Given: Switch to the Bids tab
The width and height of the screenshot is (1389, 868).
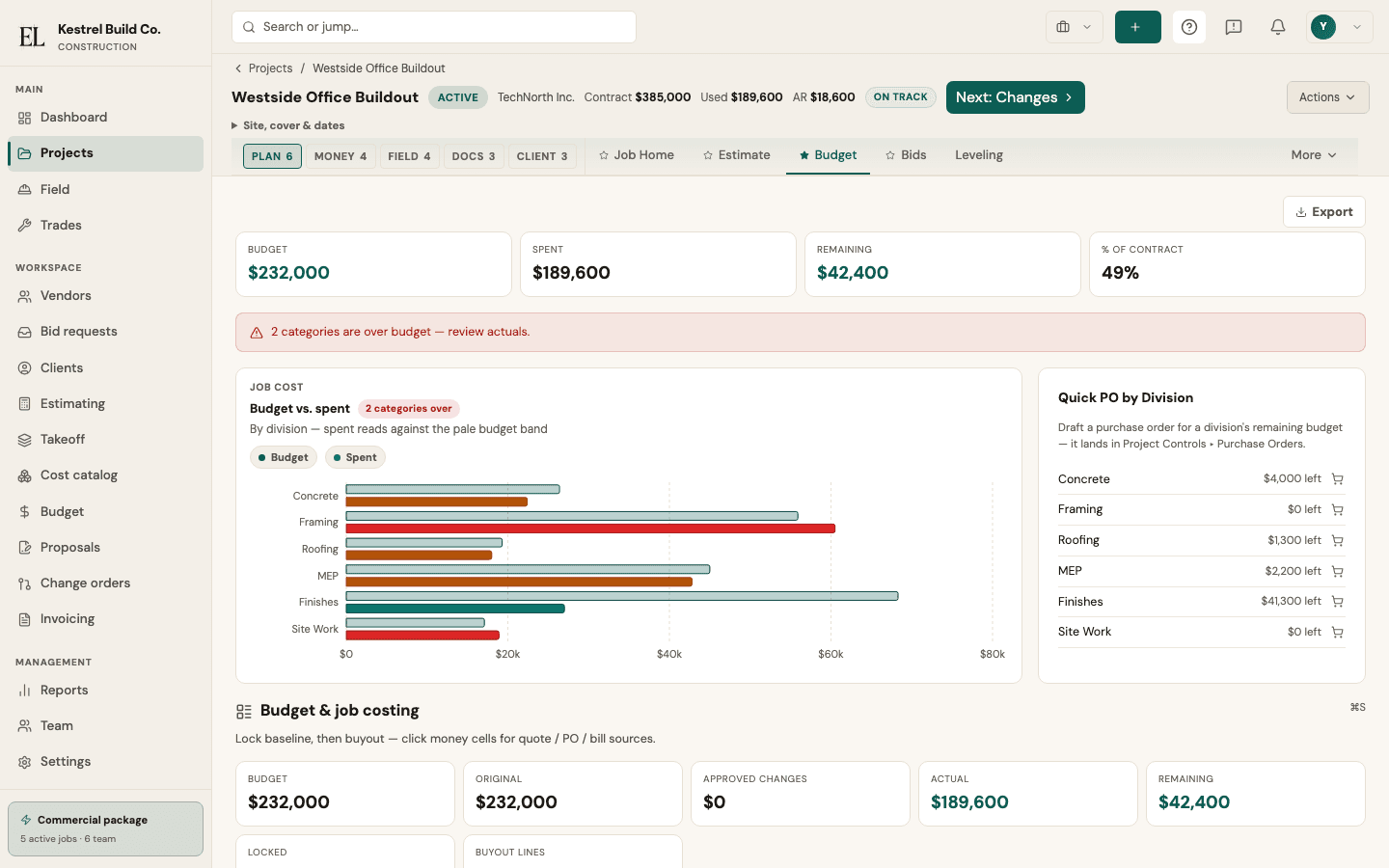Looking at the screenshot, I should click(906, 155).
